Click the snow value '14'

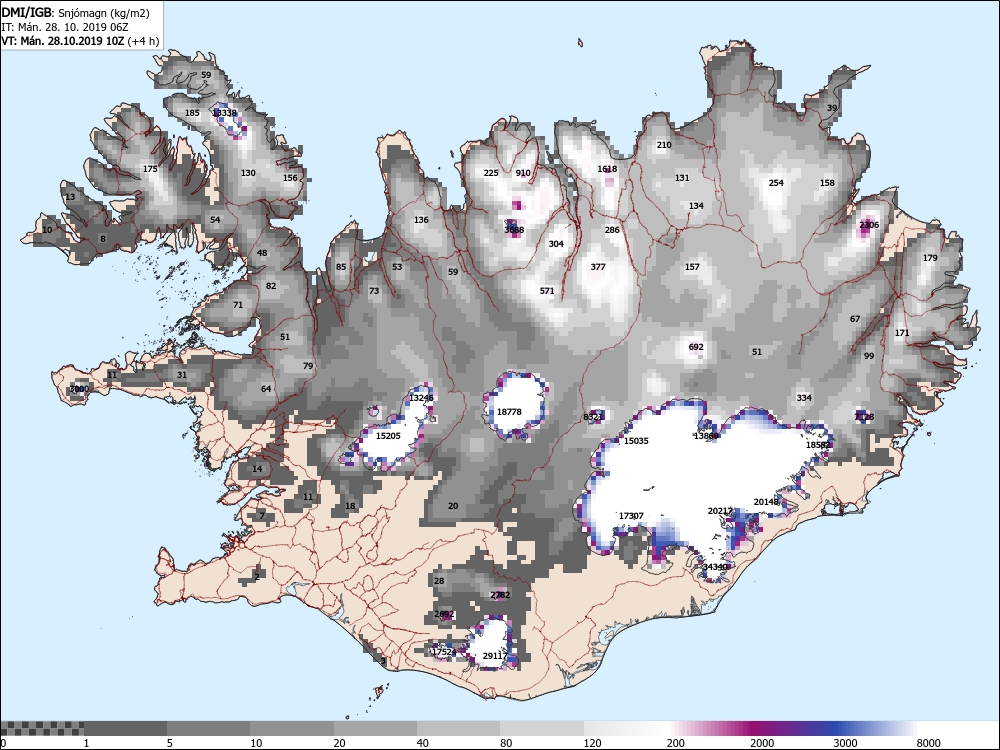(257, 469)
